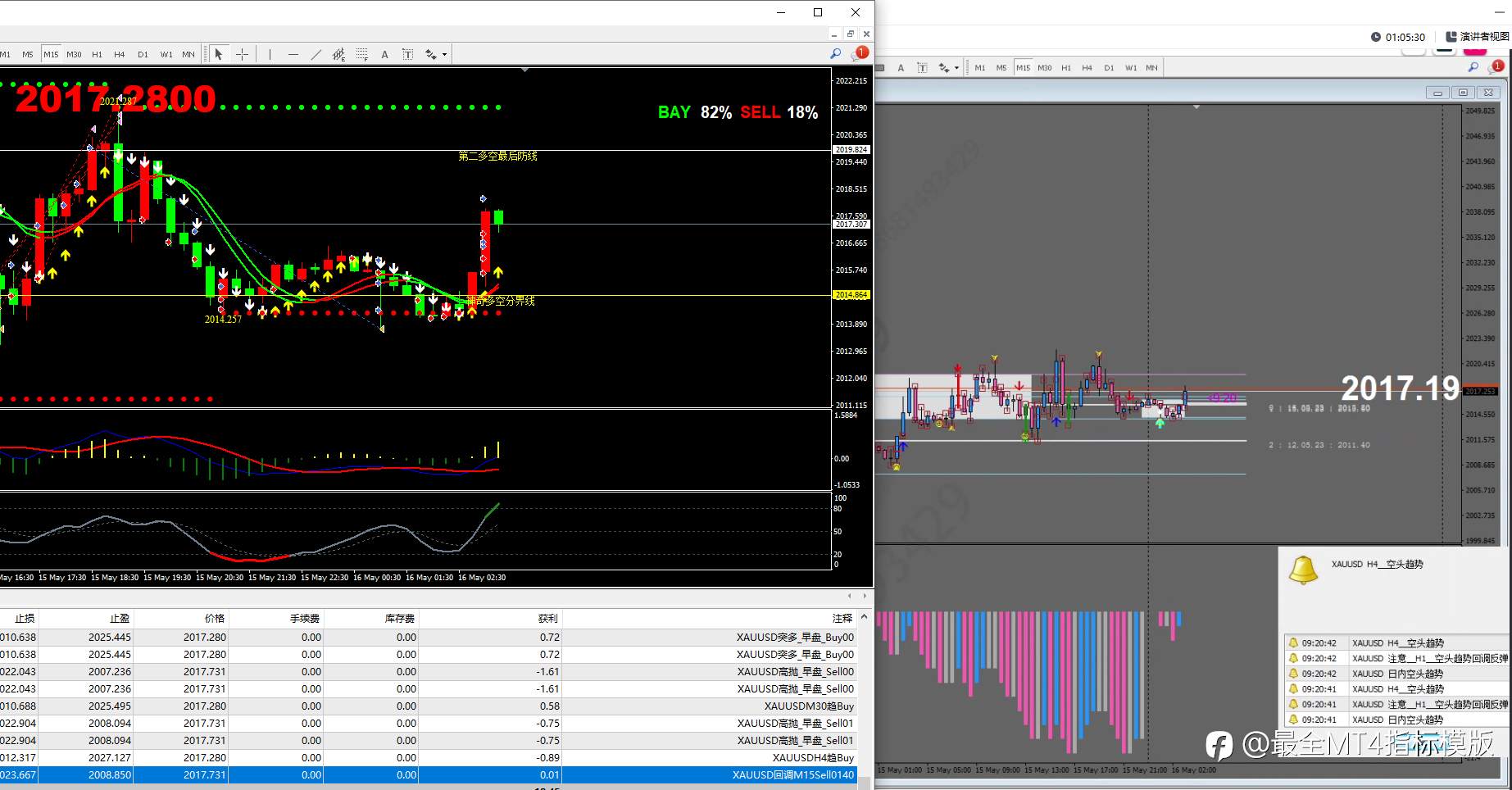This screenshot has width=1512, height=790.
Task: Select the Fibonacci retracement tool
Action: coord(361,54)
